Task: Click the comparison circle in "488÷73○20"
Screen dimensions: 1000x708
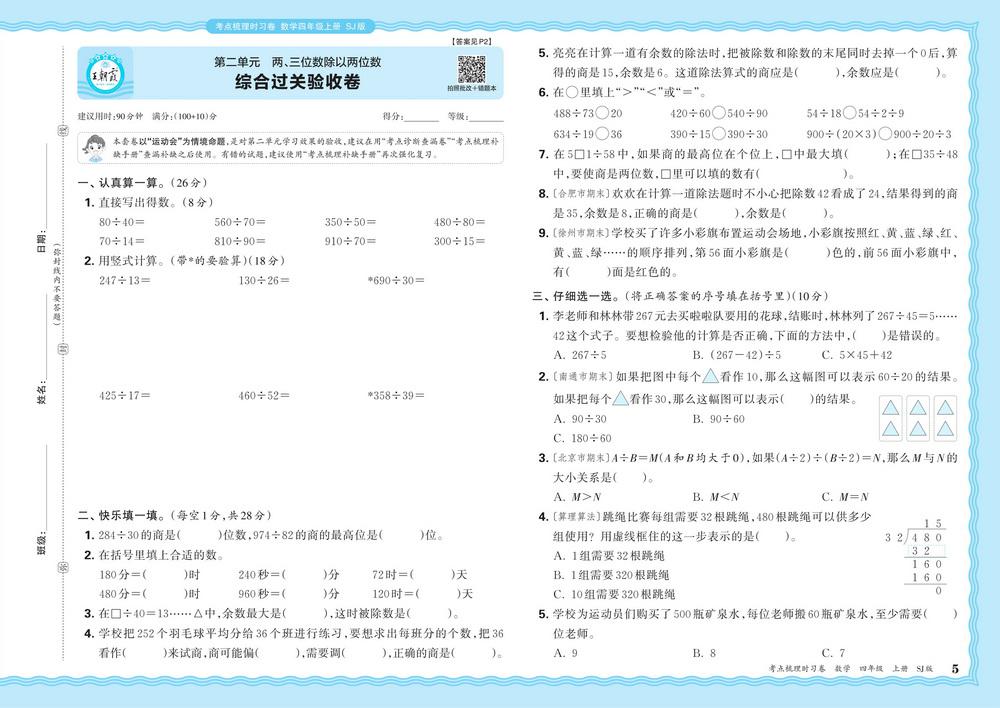Action: pos(601,113)
